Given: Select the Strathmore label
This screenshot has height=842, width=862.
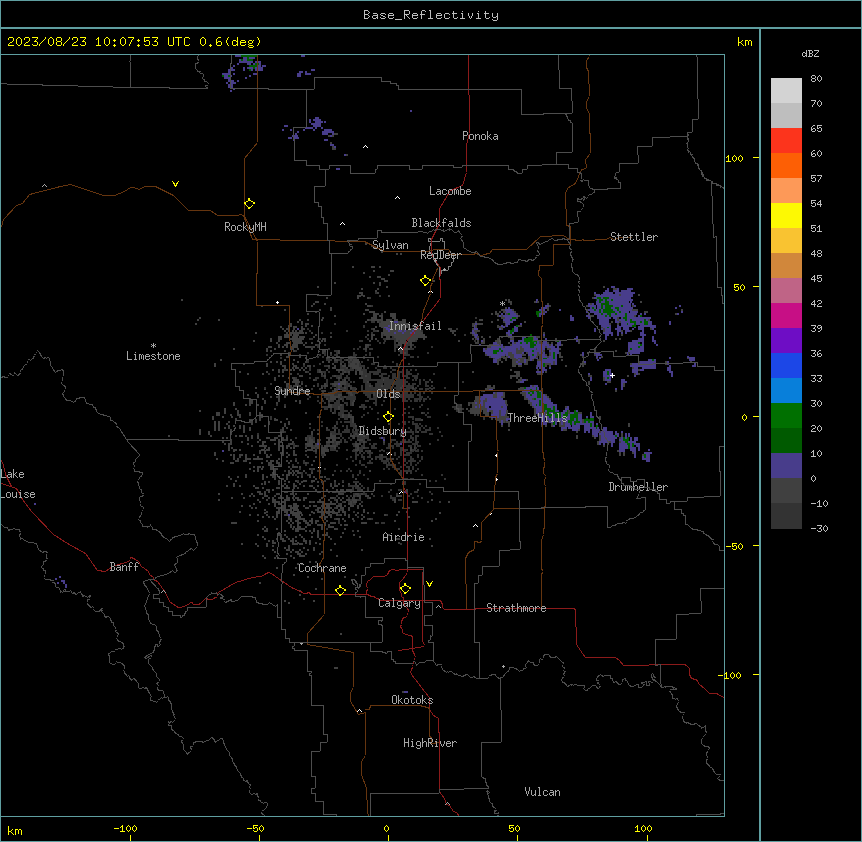Looking at the screenshot, I should [x=516, y=608].
